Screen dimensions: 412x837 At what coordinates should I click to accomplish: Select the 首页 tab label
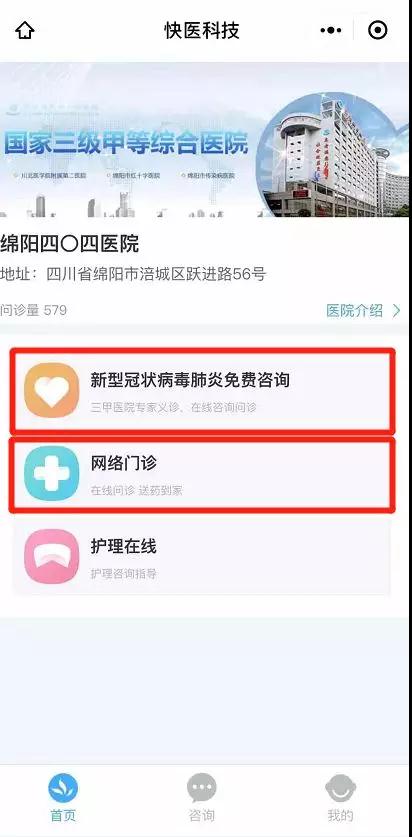coord(63,816)
